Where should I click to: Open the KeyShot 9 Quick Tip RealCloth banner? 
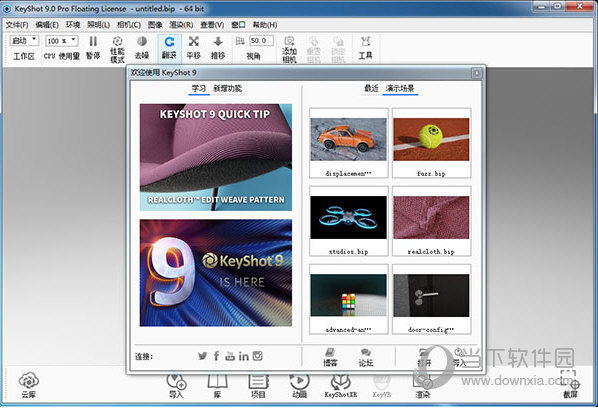click(x=216, y=158)
